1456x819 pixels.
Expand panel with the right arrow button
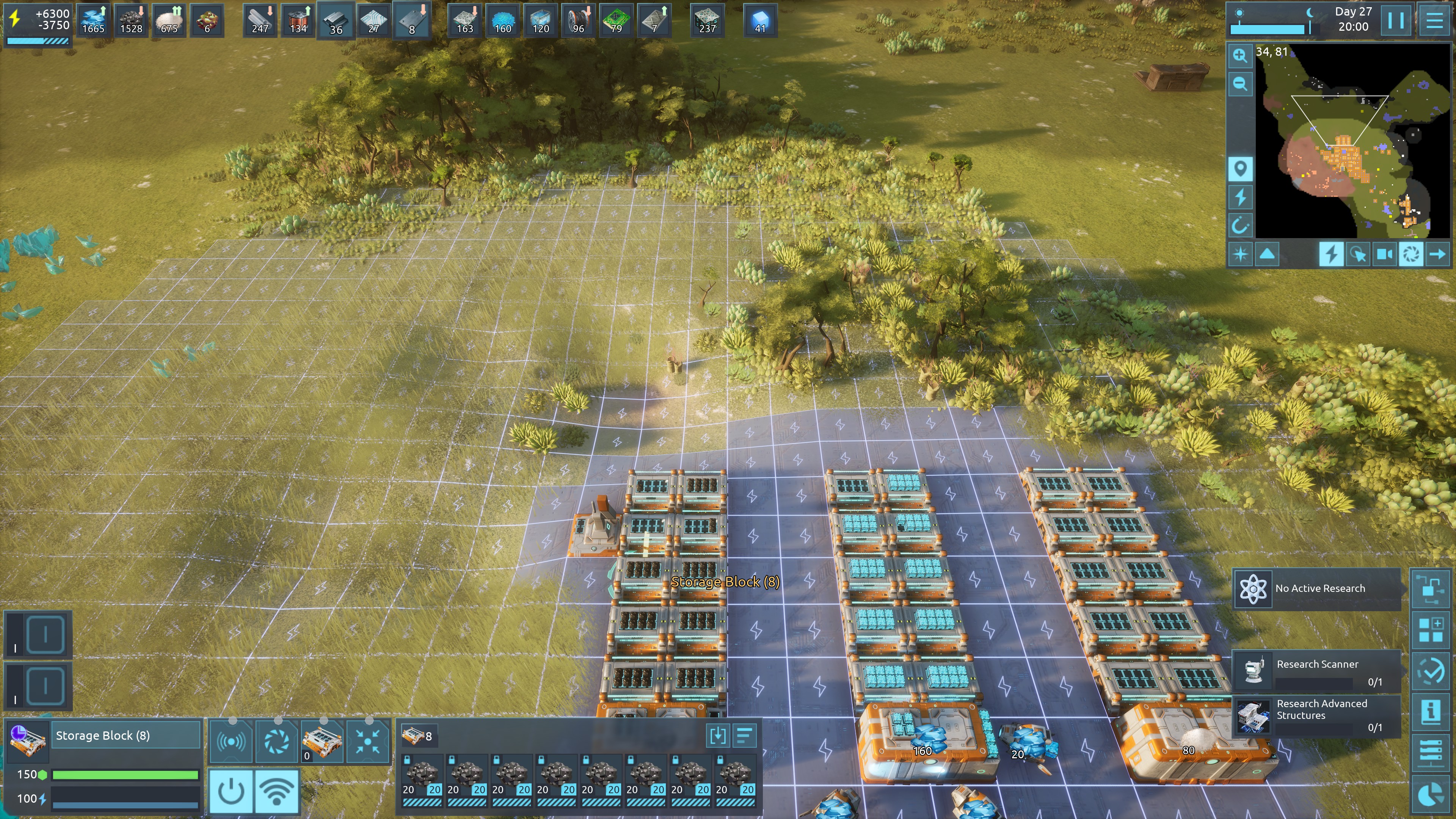pyautogui.click(x=1437, y=254)
